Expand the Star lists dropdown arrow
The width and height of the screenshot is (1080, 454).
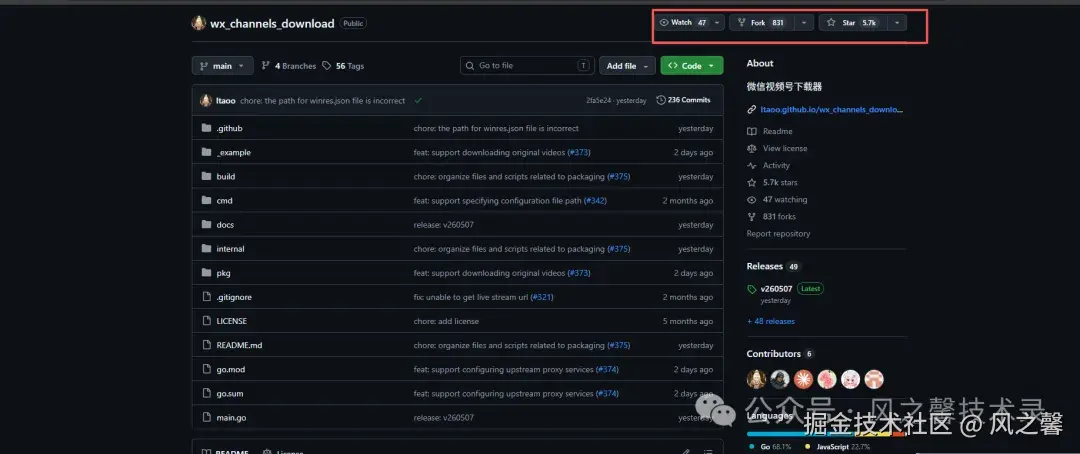coord(897,23)
